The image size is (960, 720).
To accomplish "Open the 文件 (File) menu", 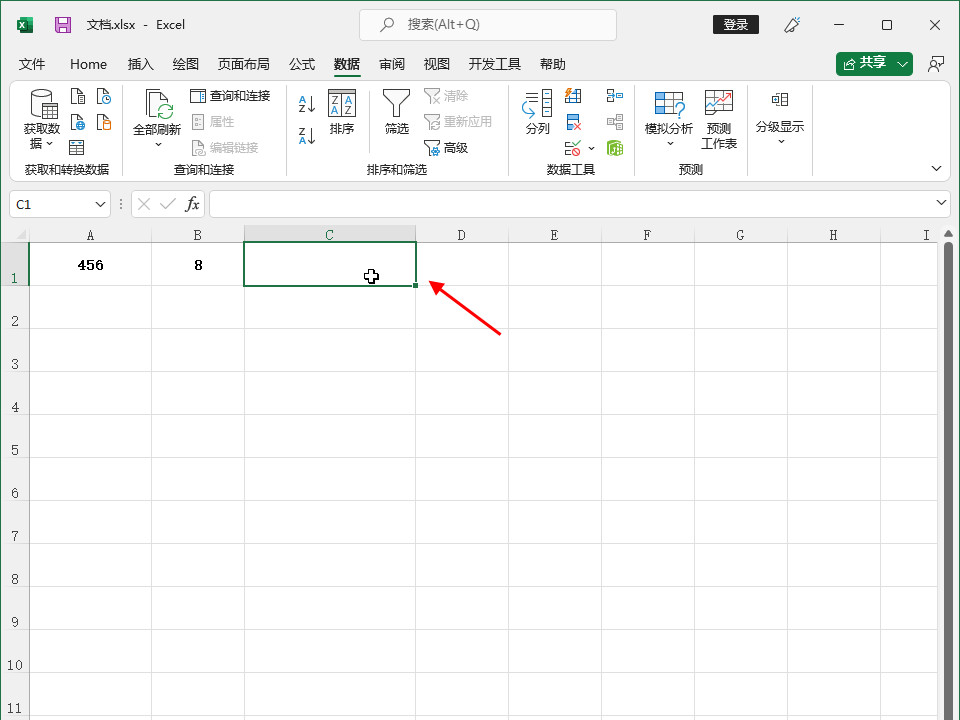I will click(33, 64).
